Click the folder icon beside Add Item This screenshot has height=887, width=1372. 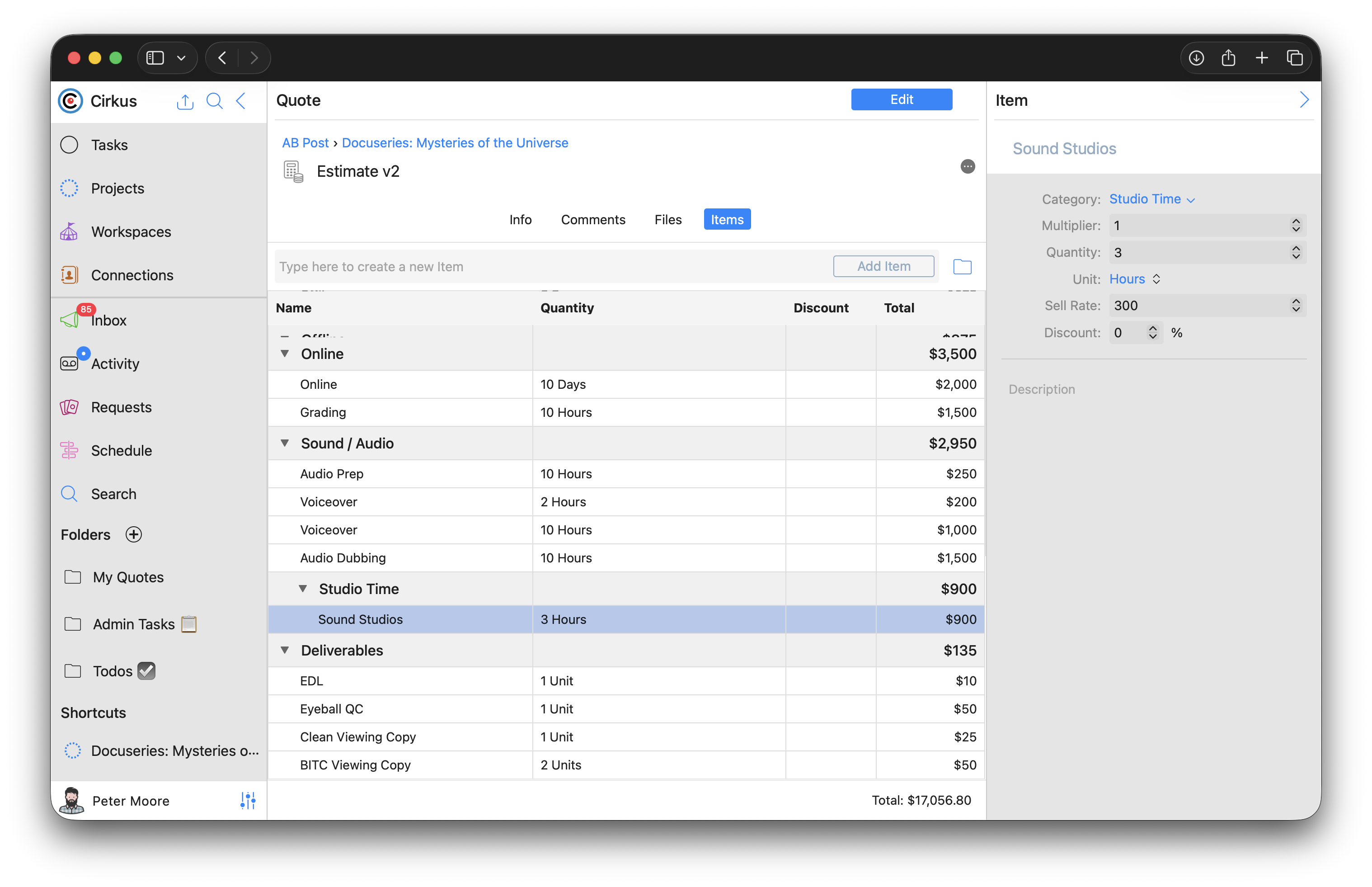pos(962,267)
